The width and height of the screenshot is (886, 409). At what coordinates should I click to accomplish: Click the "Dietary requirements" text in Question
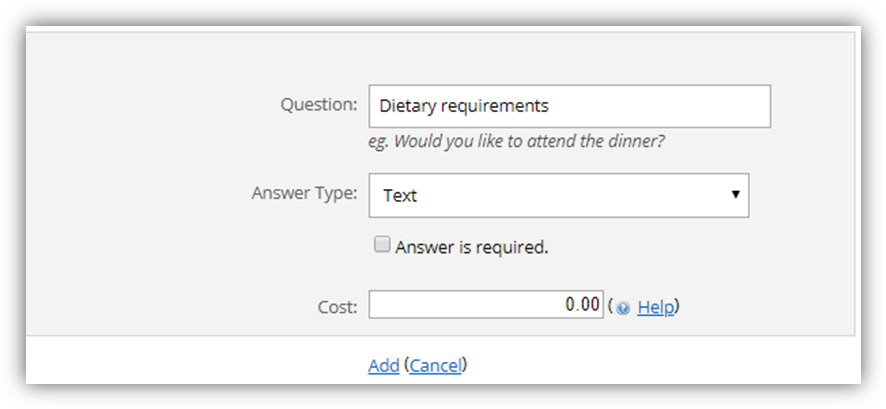464,106
